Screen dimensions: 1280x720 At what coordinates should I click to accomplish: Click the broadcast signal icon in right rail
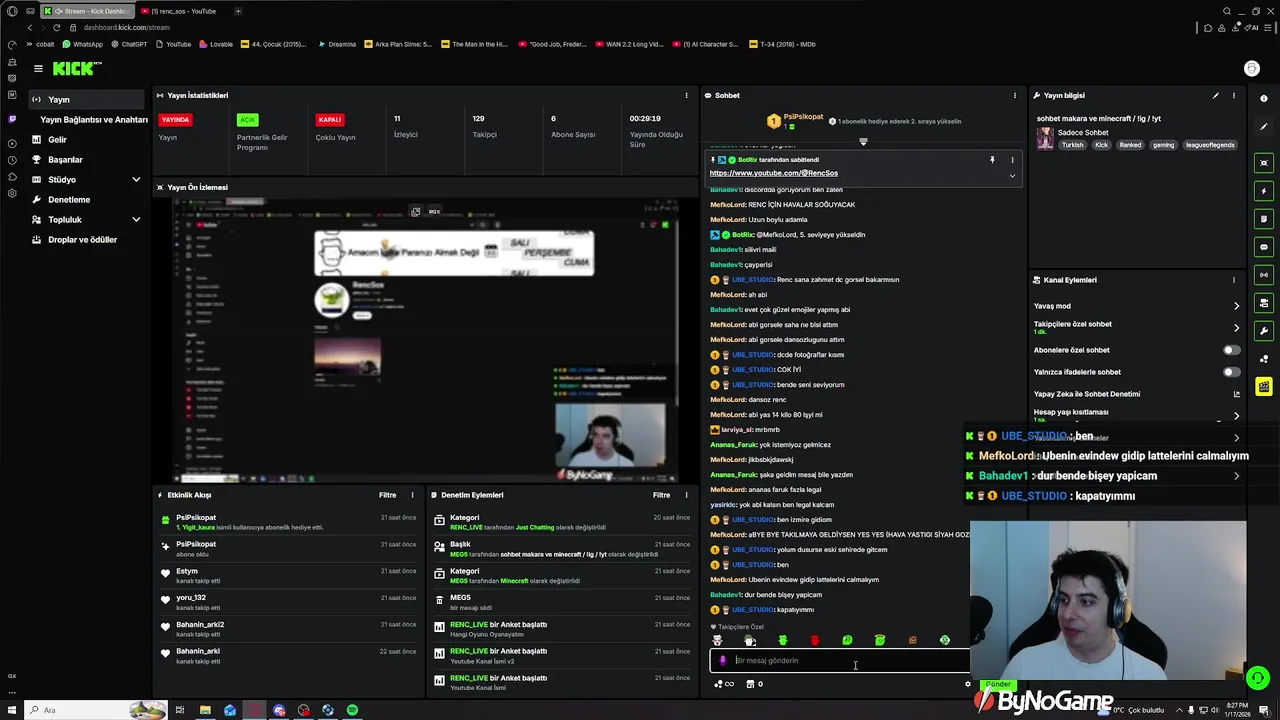[x=1264, y=275]
